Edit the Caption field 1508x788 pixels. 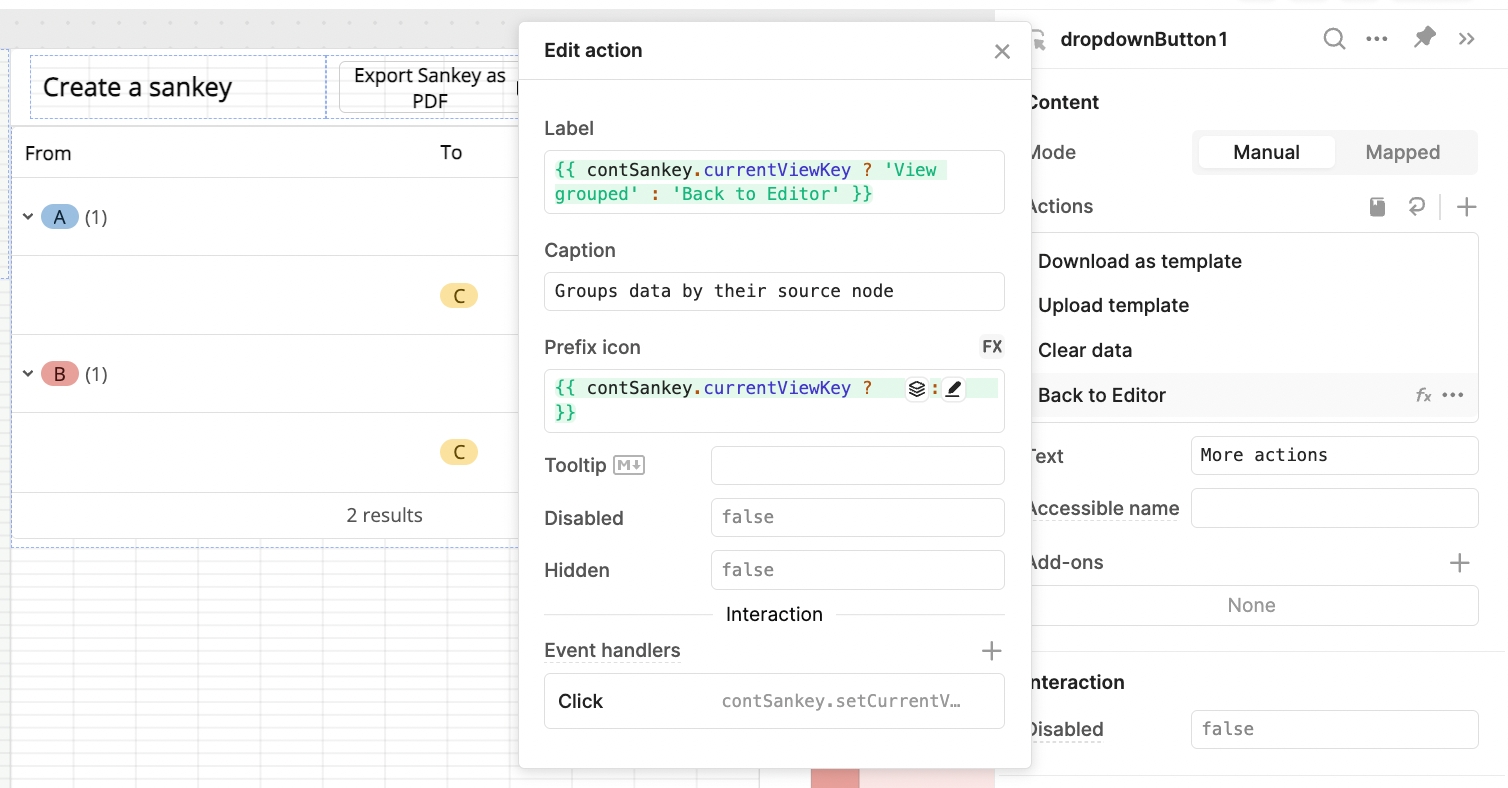pos(774,291)
